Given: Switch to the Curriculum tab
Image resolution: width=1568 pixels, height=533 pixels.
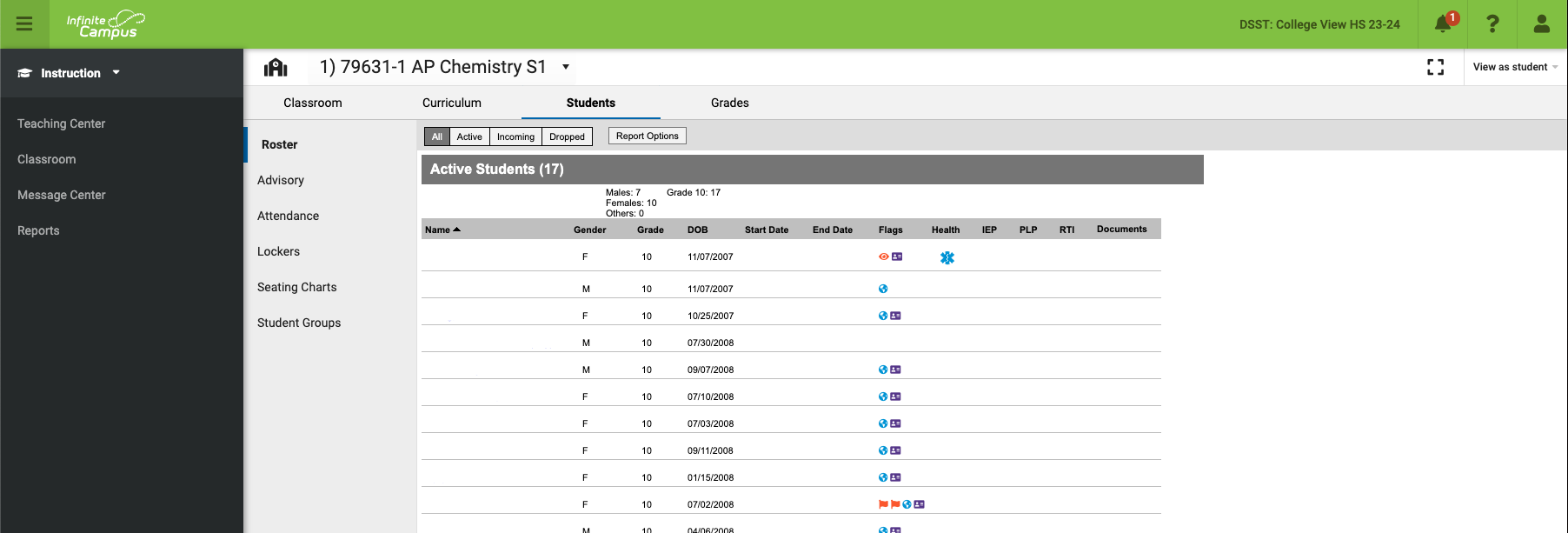Looking at the screenshot, I should pyautogui.click(x=452, y=103).
